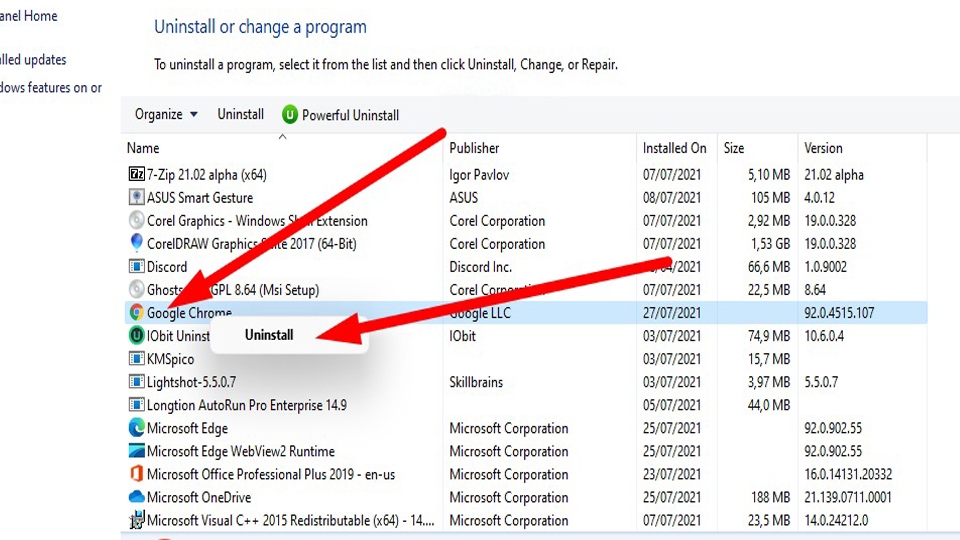Click the Longtion AutoRun Pro icon
The image size is (960, 540).
[136, 405]
